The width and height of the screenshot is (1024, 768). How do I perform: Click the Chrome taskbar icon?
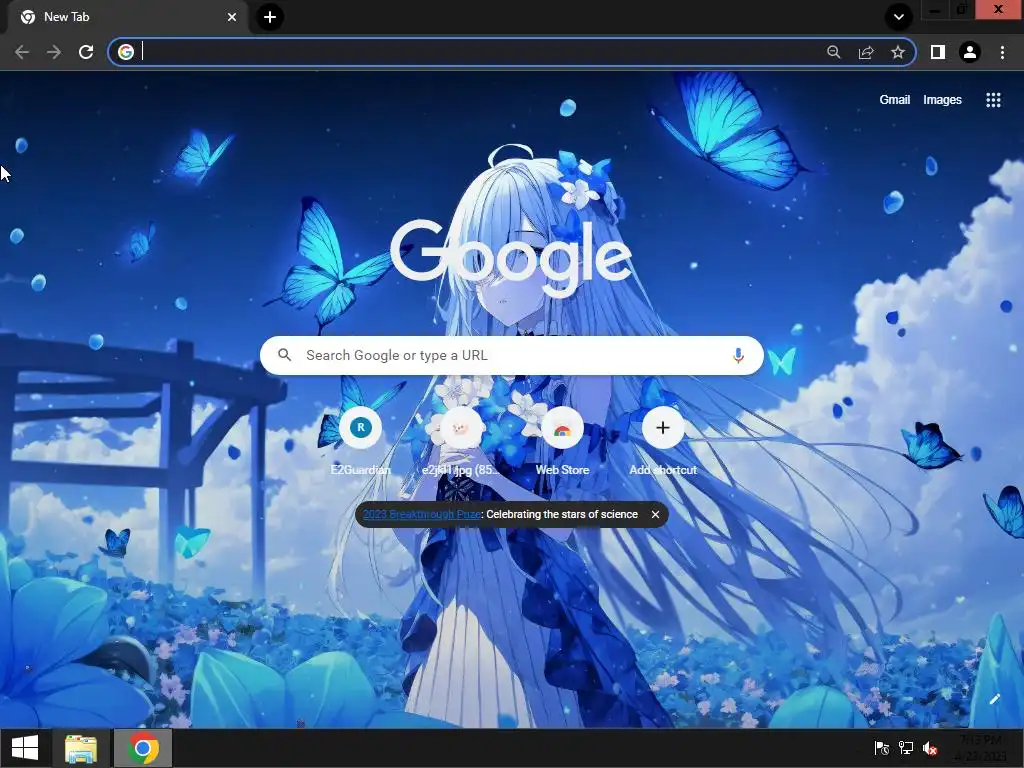click(143, 748)
